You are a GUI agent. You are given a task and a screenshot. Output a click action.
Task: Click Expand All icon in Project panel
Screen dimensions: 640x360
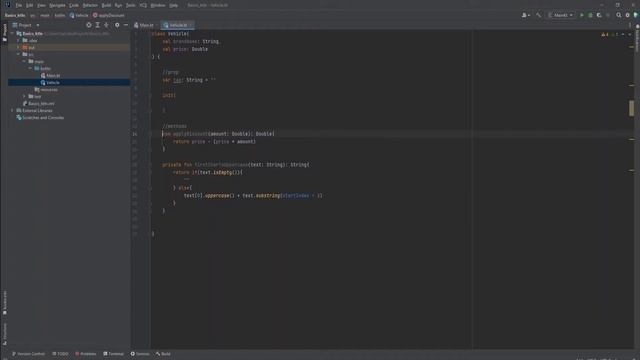[x=98, y=25]
